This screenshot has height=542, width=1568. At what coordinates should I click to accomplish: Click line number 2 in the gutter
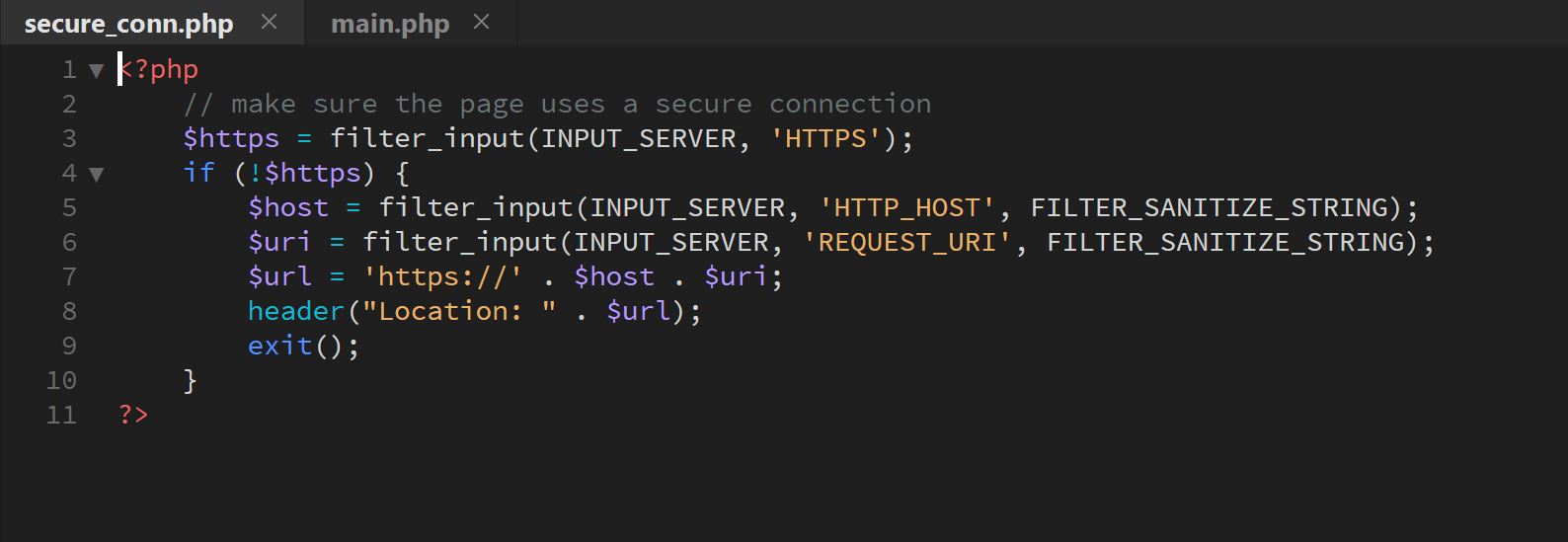(x=68, y=104)
